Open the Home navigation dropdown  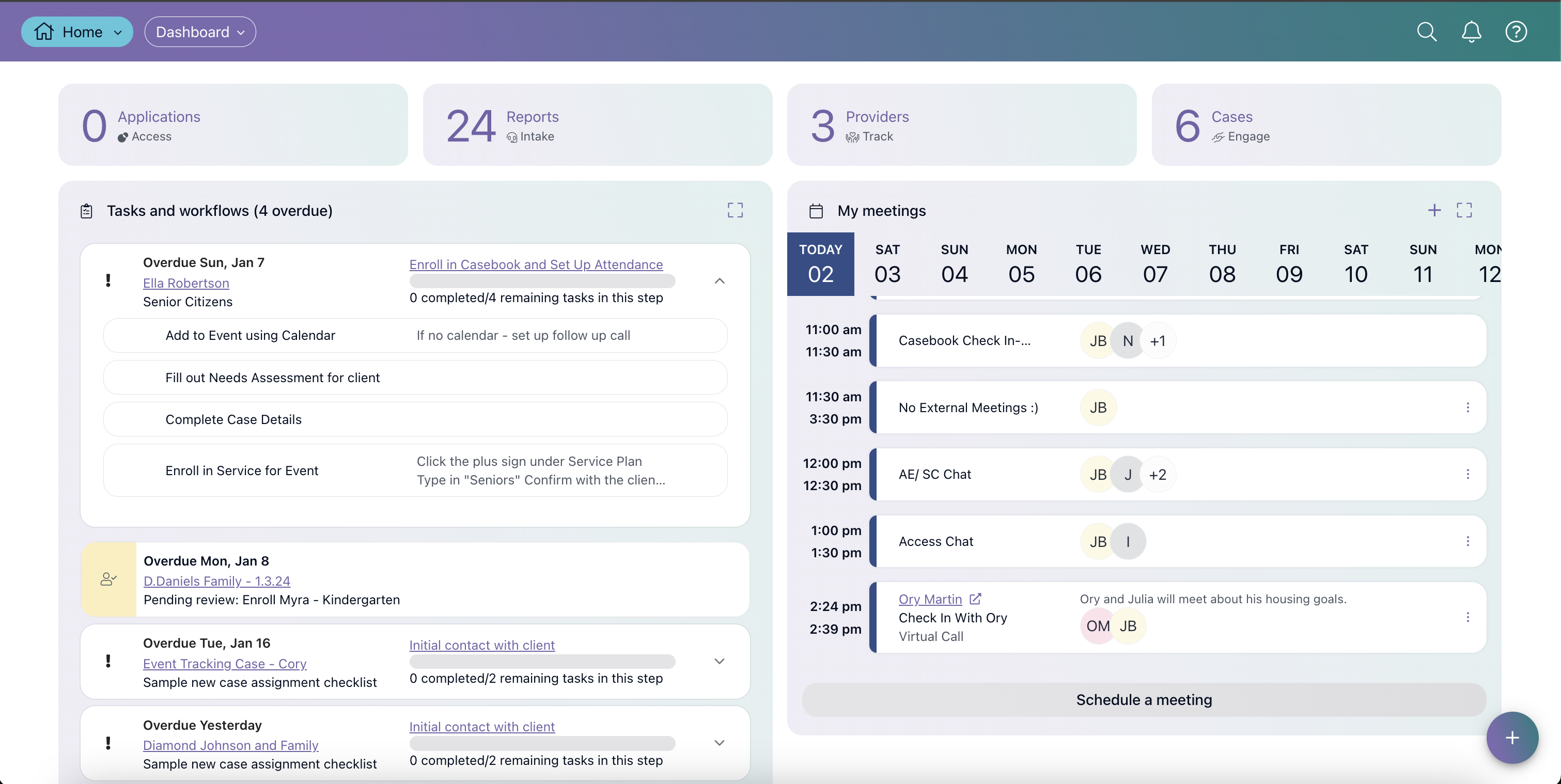tap(76, 32)
